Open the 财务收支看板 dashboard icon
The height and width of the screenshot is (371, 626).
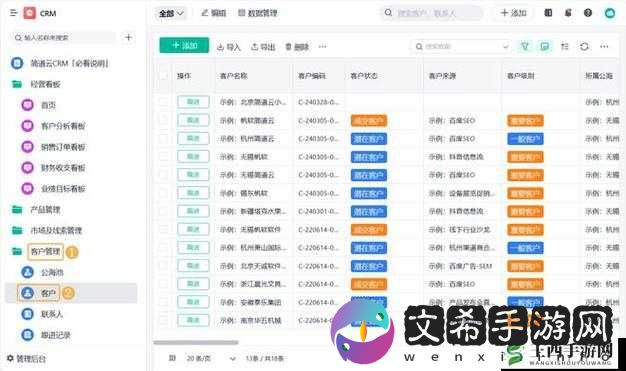pos(27,168)
